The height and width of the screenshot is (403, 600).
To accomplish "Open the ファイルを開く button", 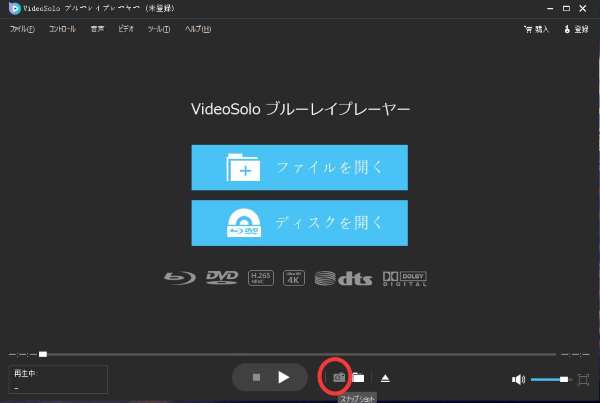I will click(300, 167).
